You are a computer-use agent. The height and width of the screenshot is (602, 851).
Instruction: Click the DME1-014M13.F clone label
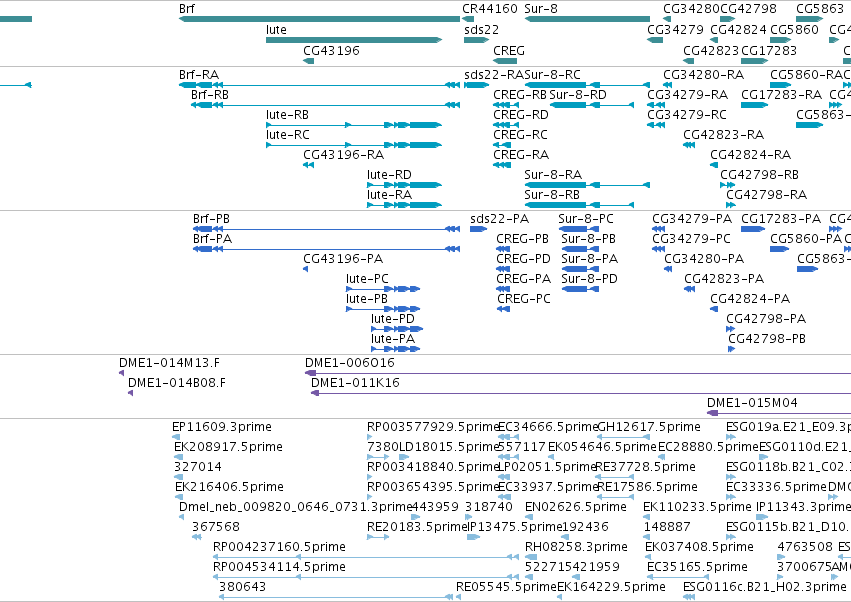169,363
